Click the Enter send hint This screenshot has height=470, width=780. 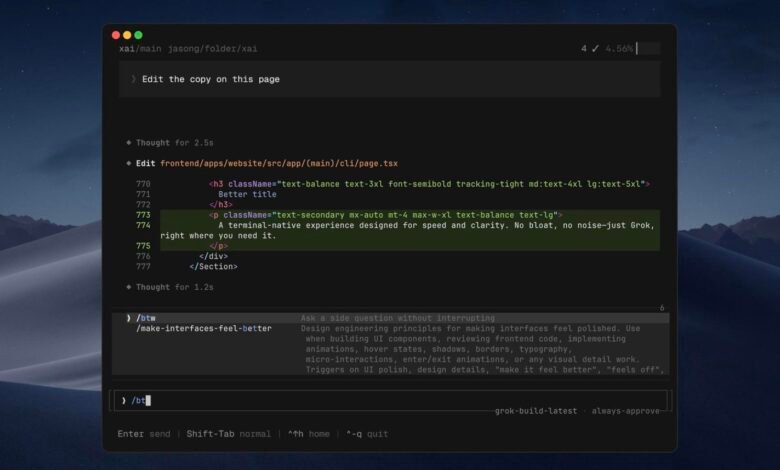coord(144,434)
